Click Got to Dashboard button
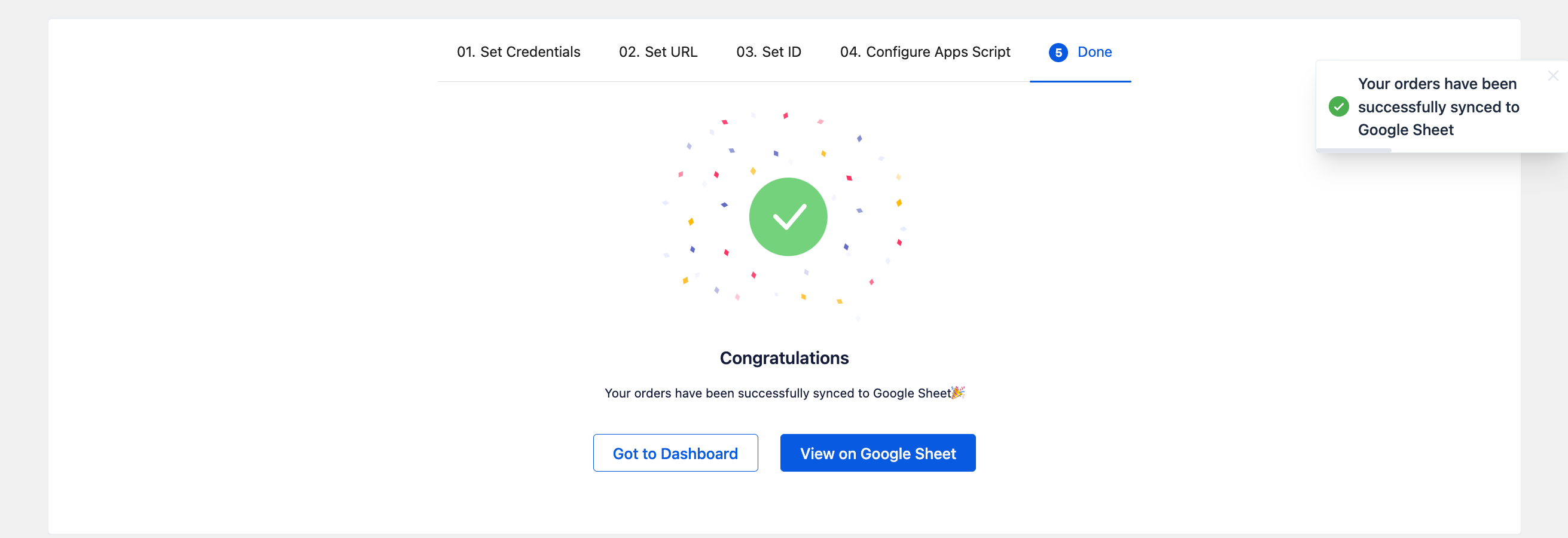The height and width of the screenshot is (538, 1568). click(675, 453)
